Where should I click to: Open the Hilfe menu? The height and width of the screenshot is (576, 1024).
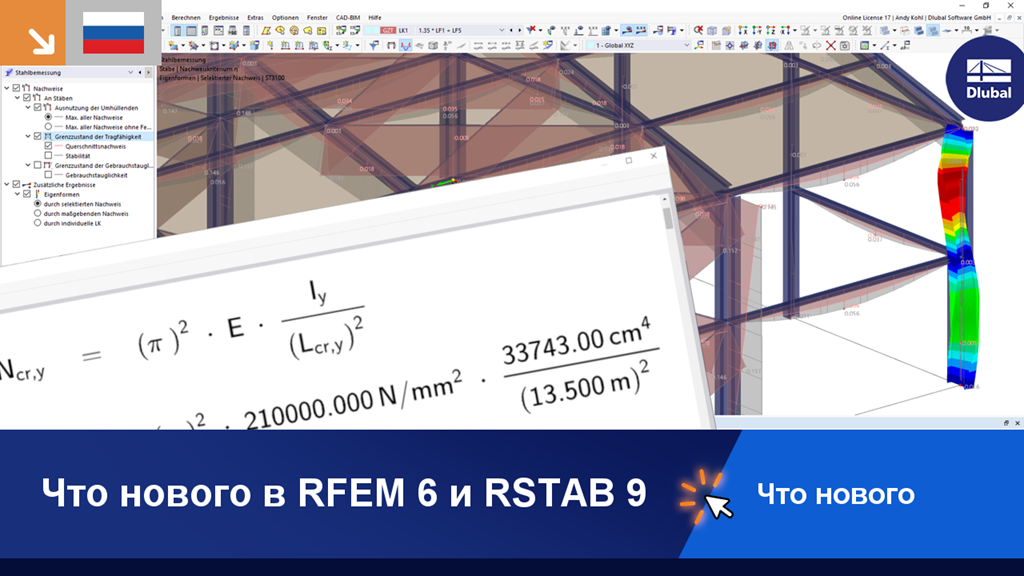(x=374, y=18)
